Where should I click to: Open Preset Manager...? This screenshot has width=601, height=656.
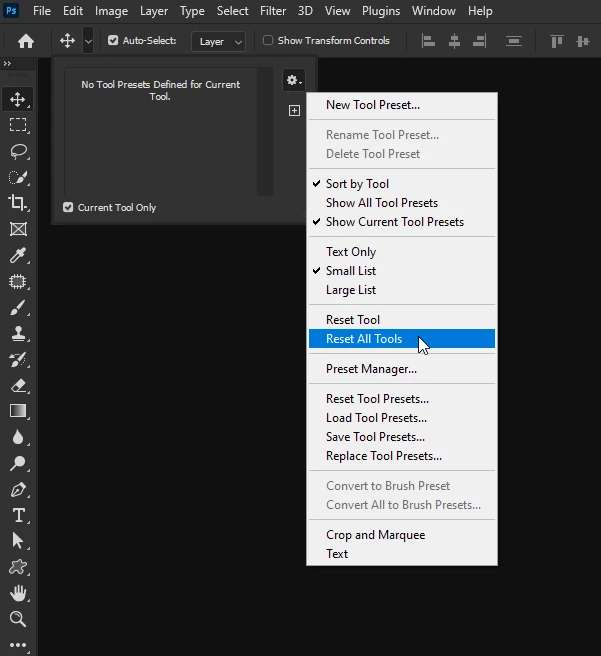click(x=402, y=369)
